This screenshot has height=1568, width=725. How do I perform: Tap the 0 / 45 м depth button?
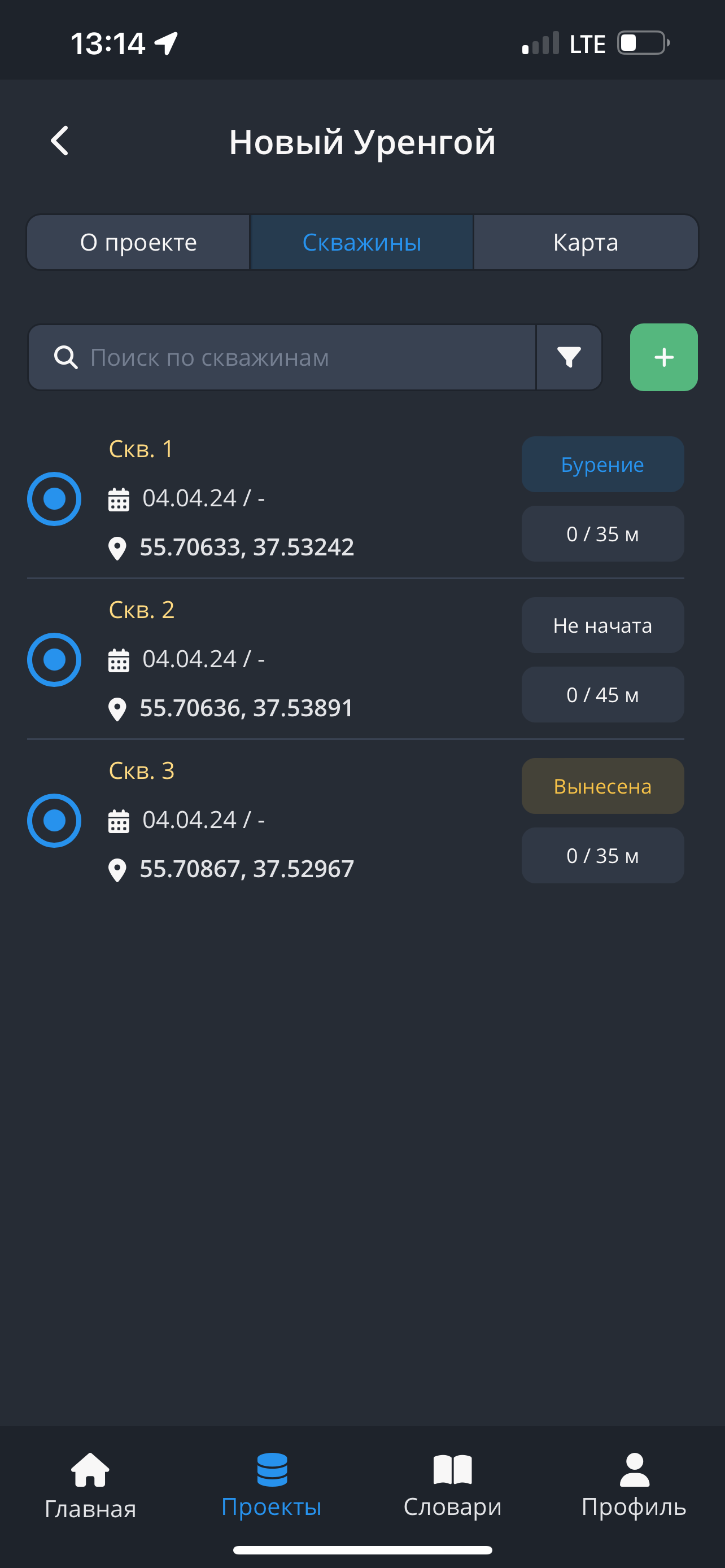tap(602, 694)
